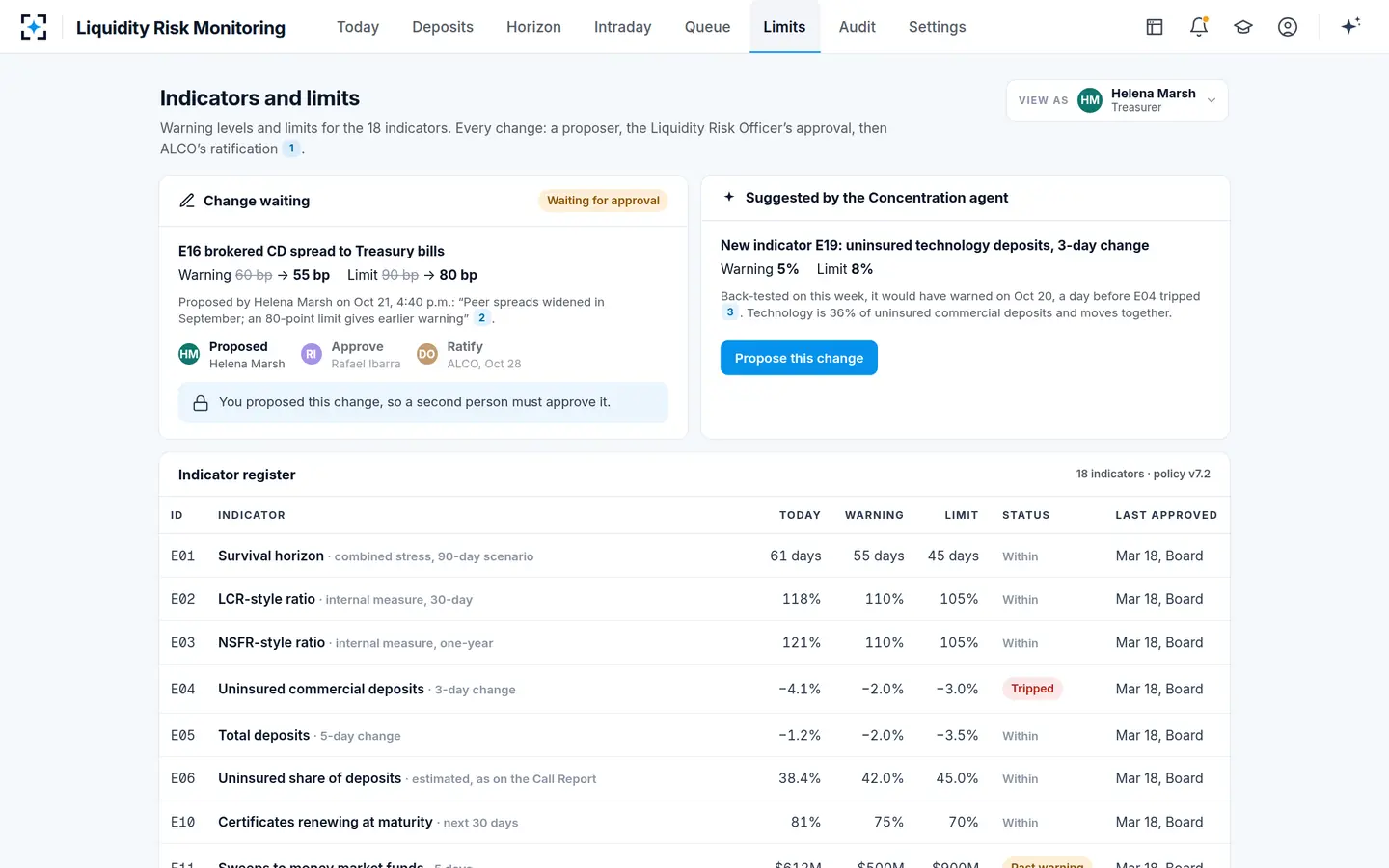This screenshot has height=868, width=1389.
Task: Open the Settings tab
Action: click(x=937, y=27)
